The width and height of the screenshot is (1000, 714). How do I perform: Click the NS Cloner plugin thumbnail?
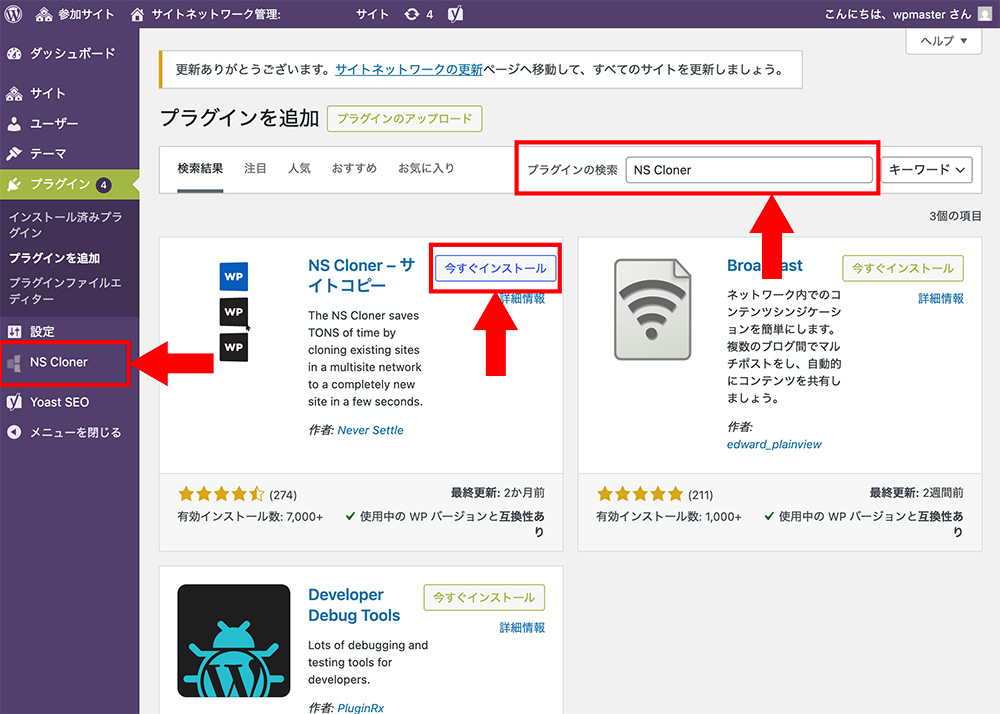[x=233, y=312]
